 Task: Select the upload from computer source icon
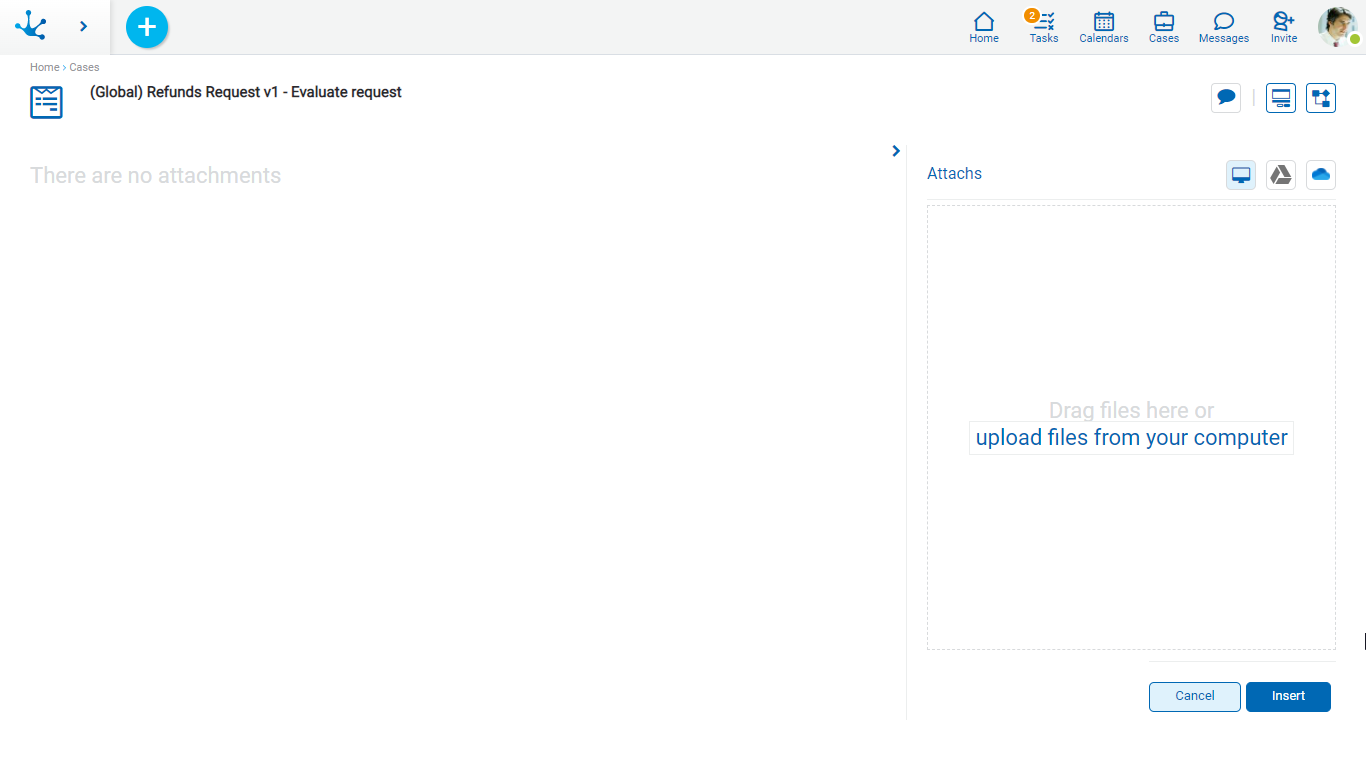click(1241, 175)
